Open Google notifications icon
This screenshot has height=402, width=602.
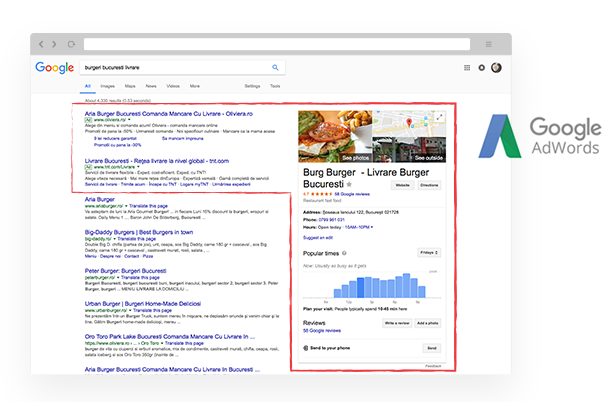tap(481, 68)
